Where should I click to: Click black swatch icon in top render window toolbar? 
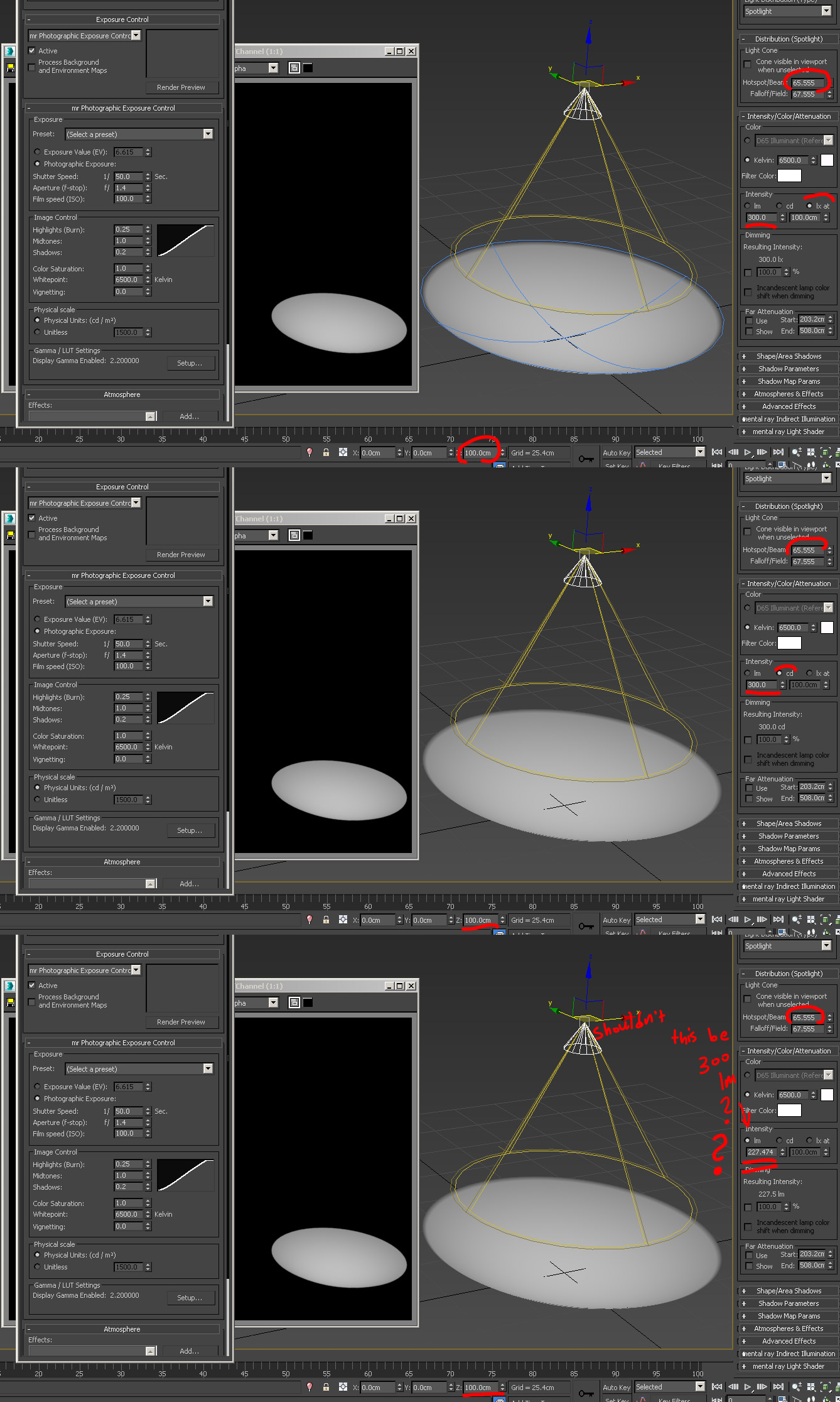[x=308, y=68]
